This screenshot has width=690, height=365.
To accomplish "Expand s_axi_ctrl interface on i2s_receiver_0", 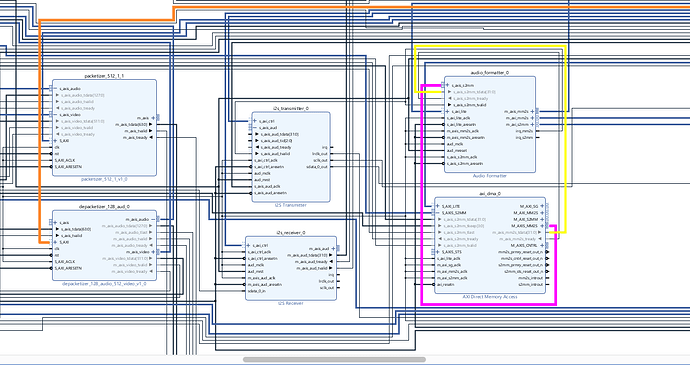I will click(248, 245).
